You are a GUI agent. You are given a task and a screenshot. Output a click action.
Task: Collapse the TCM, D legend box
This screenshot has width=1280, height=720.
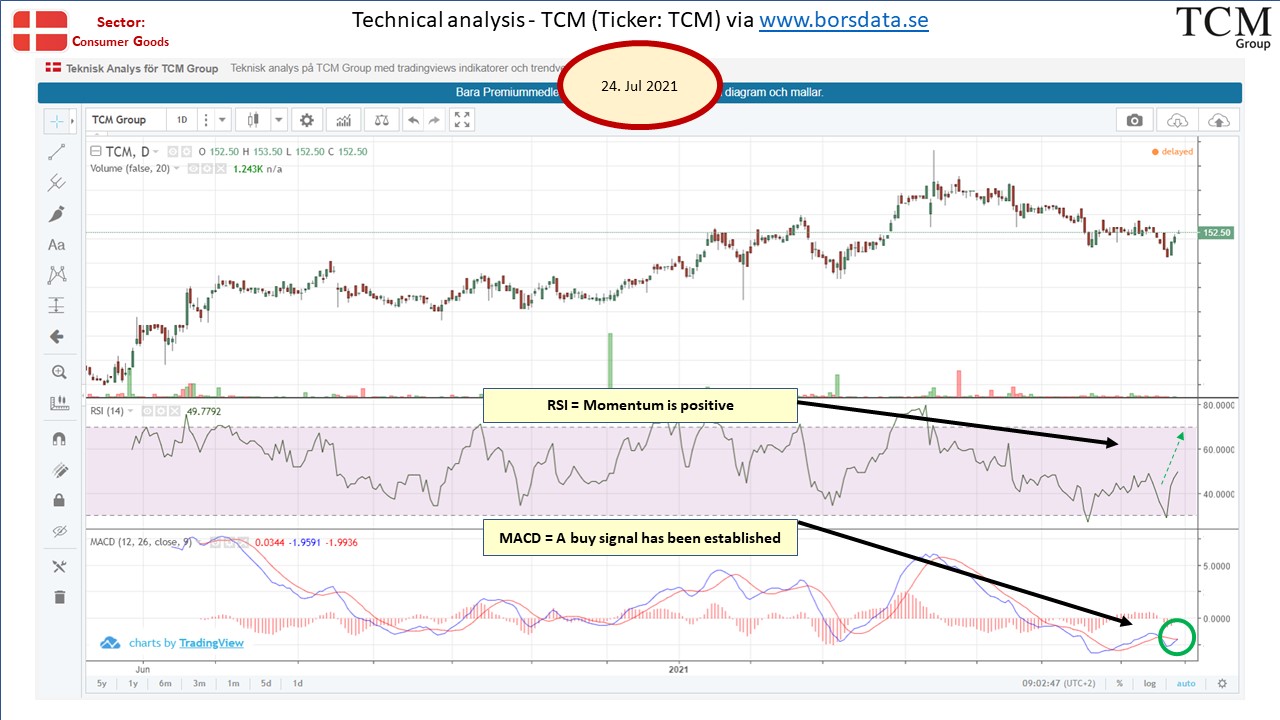(x=96, y=152)
